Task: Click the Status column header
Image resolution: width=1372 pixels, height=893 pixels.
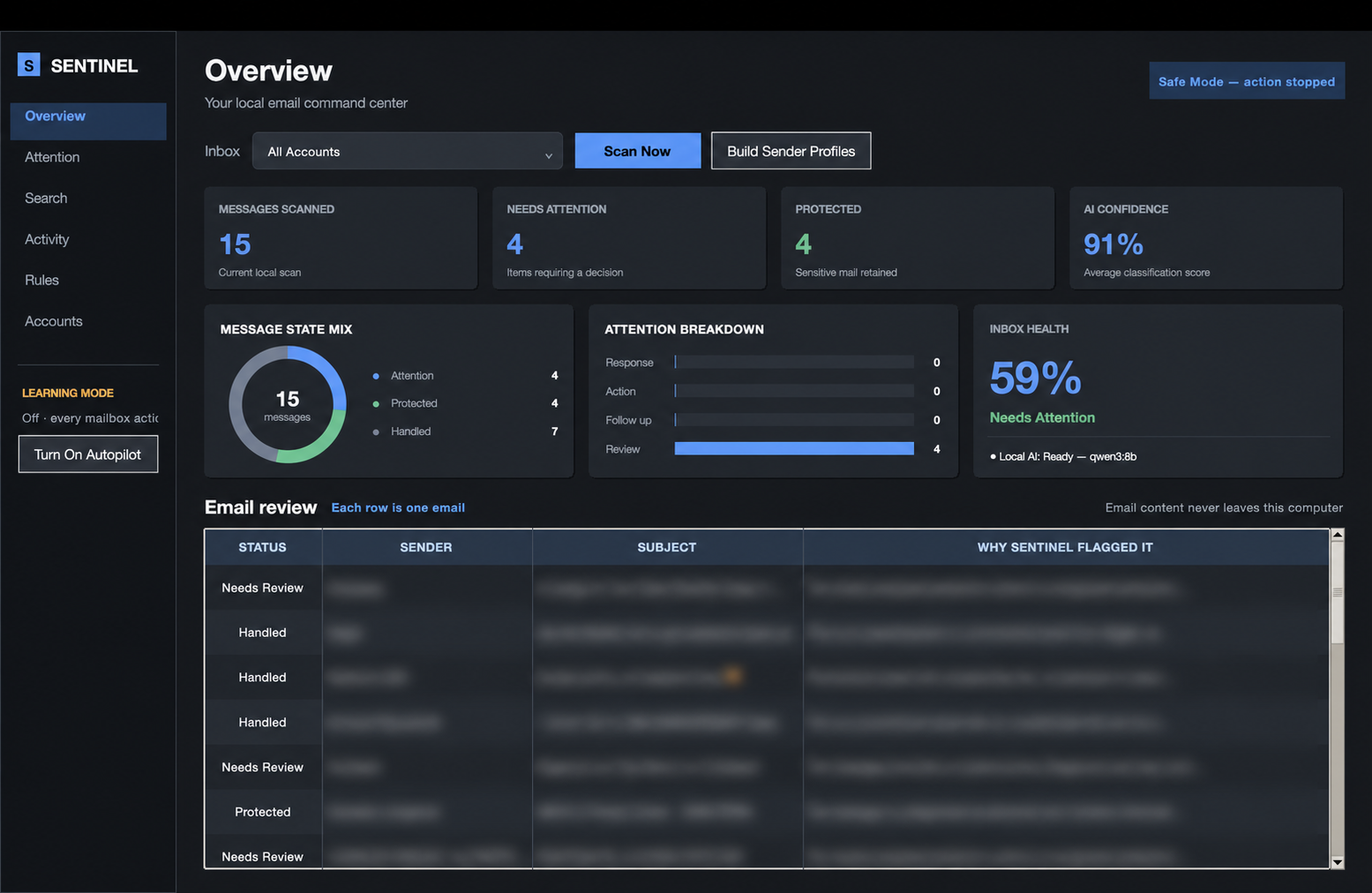Action: [x=263, y=547]
